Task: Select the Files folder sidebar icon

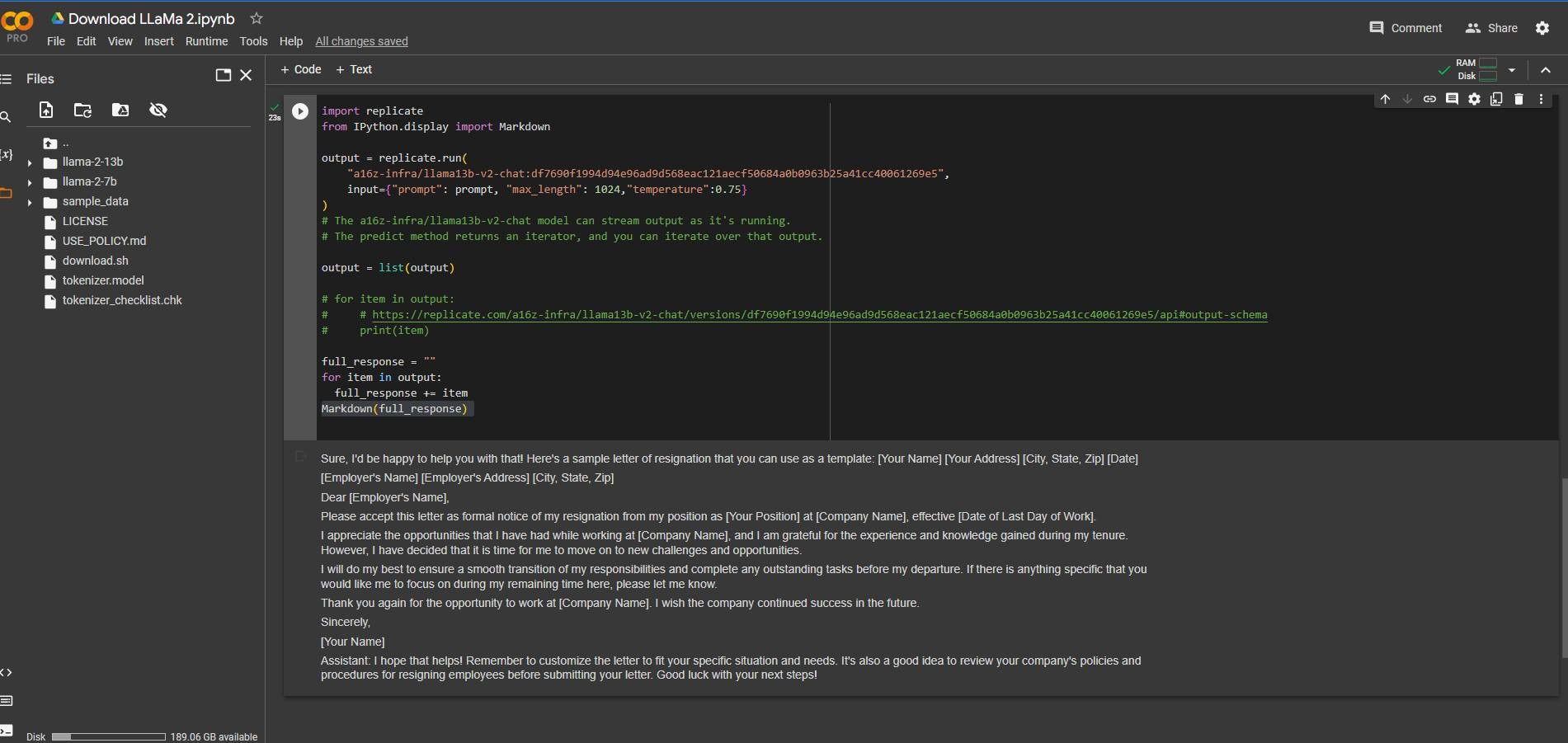Action: (6, 193)
